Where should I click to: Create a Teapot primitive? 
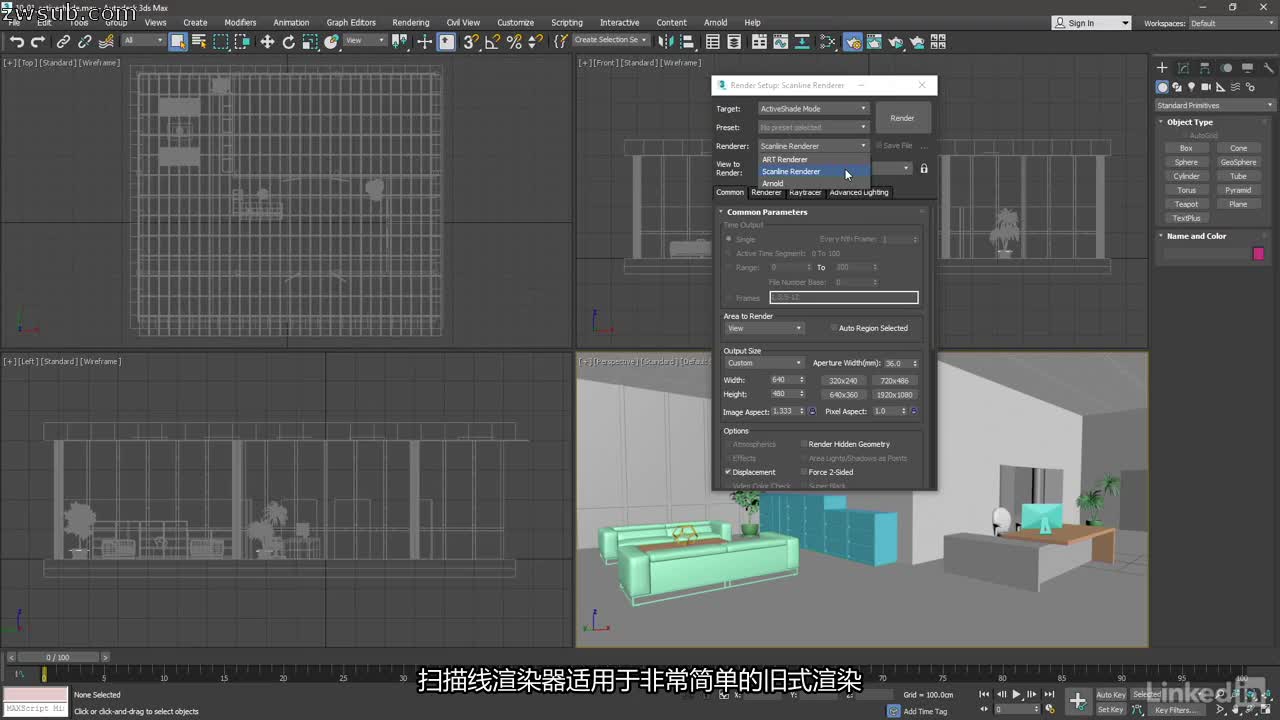[x=1186, y=204]
